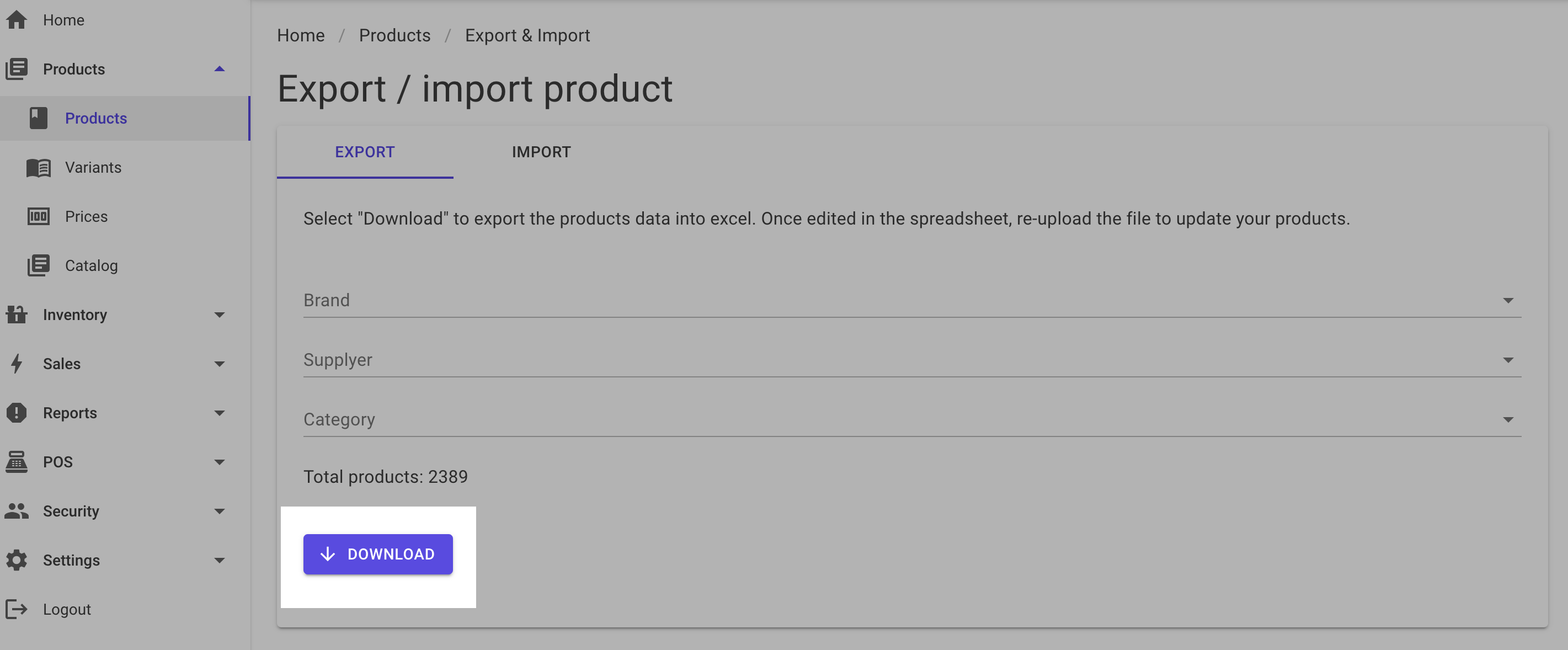Click the Inventory gift-box icon
1568x650 pixels.
[x=17, y=315]
